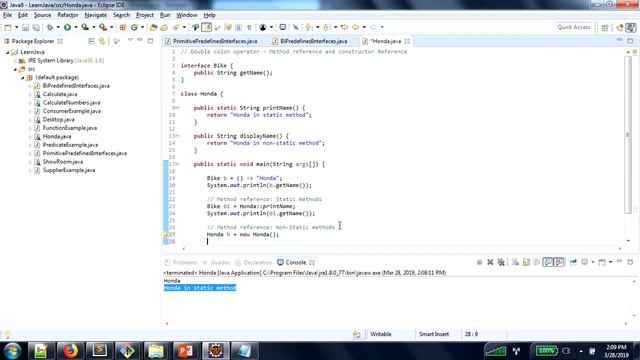Toggle Mark Occurrences in the toolbar
640x360 pixels.
point(207,27)
